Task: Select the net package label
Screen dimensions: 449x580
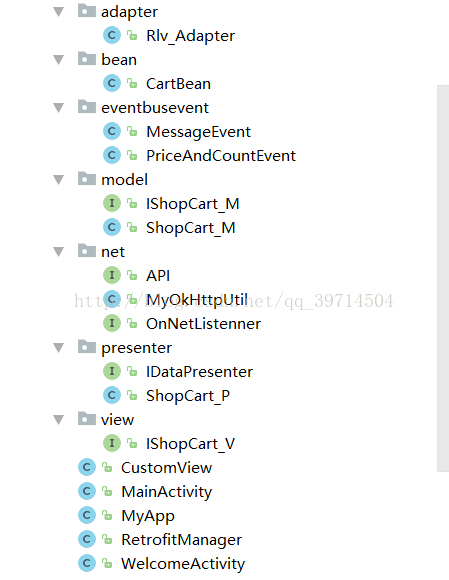Action: [113, 252]
